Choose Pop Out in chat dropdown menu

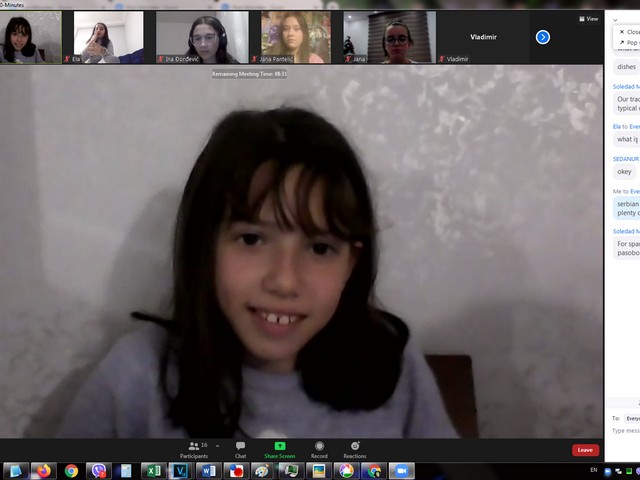[x=629, y=42]
